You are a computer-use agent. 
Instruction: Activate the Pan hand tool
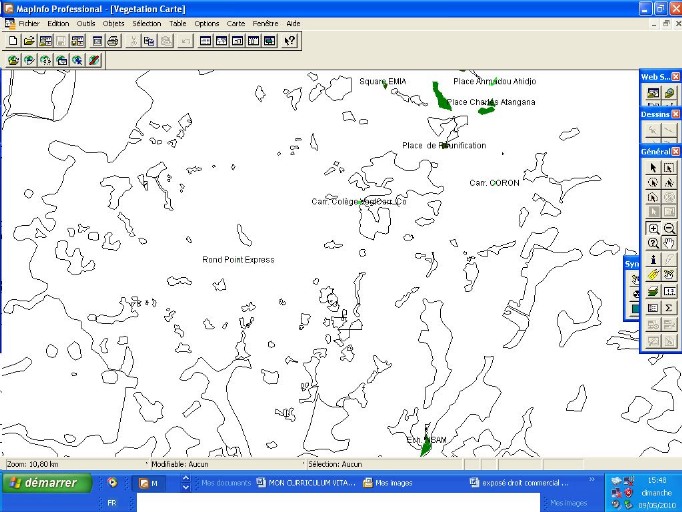(x=669, y=243)
